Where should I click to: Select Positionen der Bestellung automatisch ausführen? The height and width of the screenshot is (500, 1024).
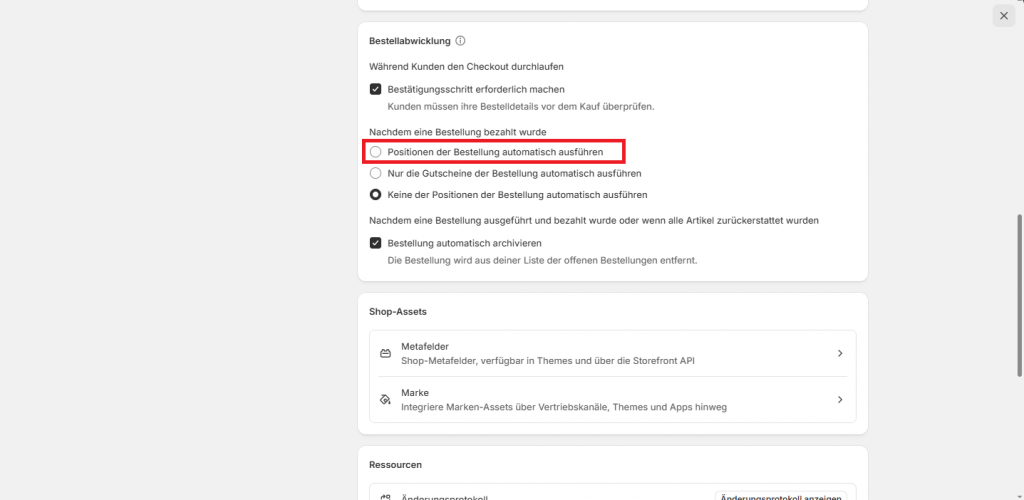tap(376, 151)
